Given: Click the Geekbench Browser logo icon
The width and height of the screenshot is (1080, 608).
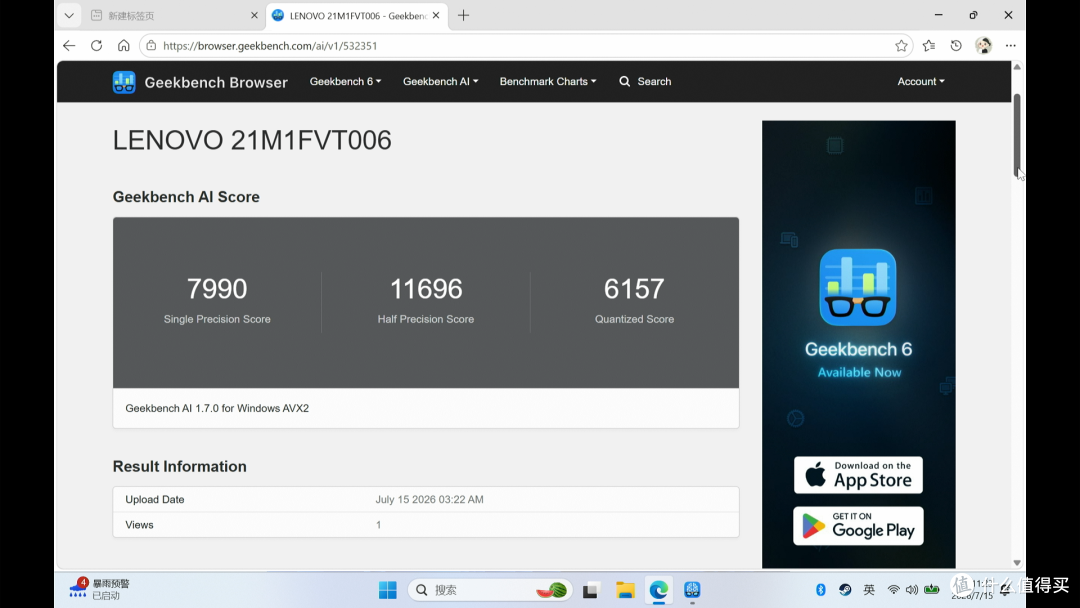Looking at the screenshot, I should (x=124, y=82).
